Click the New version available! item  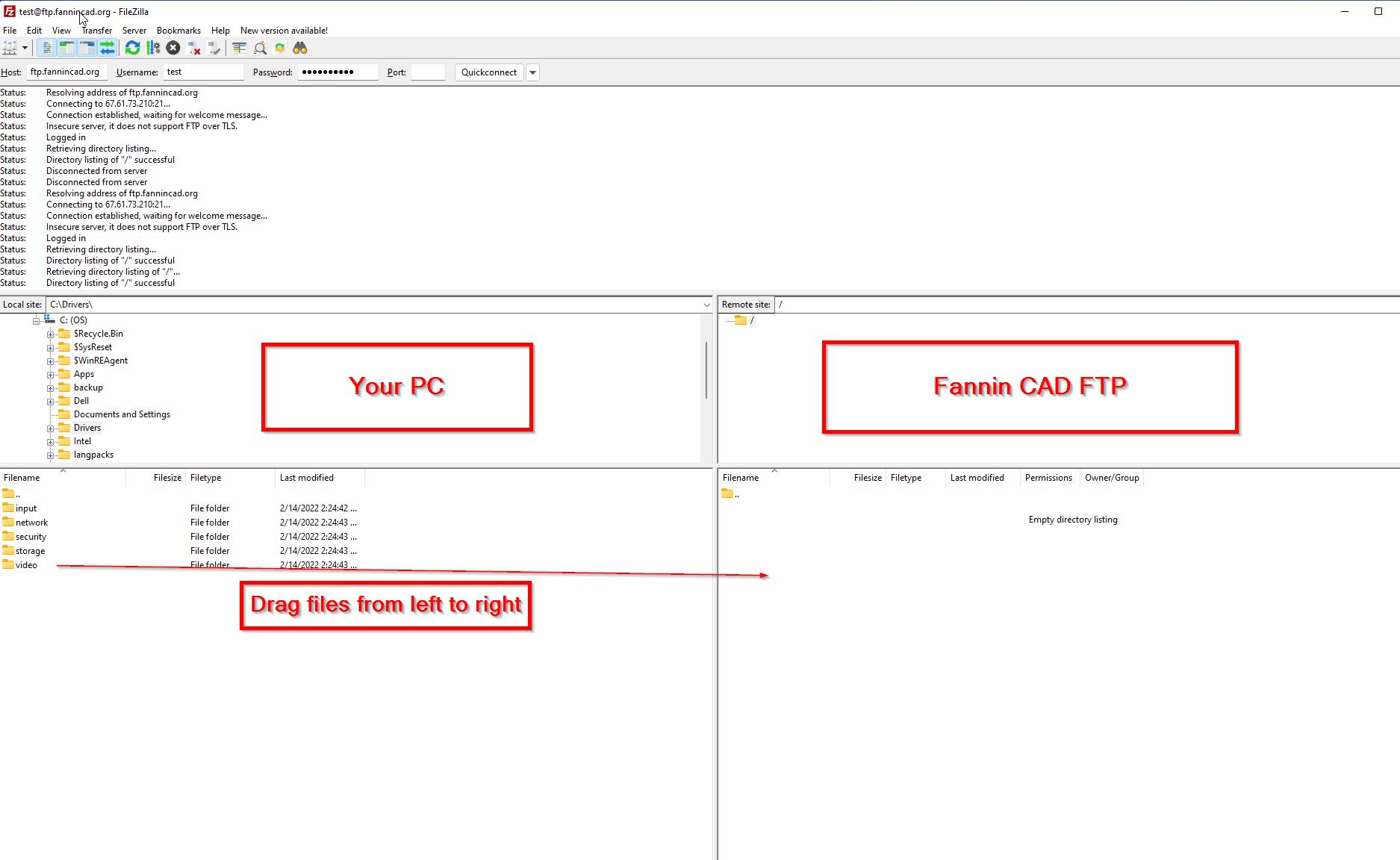[284, 31]
